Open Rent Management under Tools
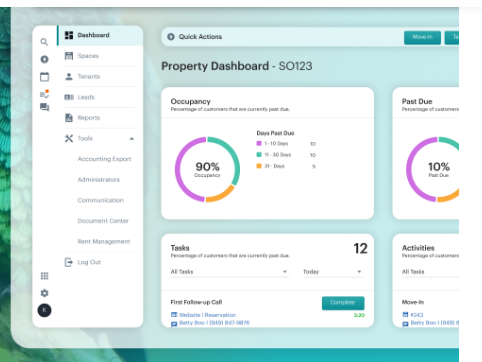 tap(104, 242)
